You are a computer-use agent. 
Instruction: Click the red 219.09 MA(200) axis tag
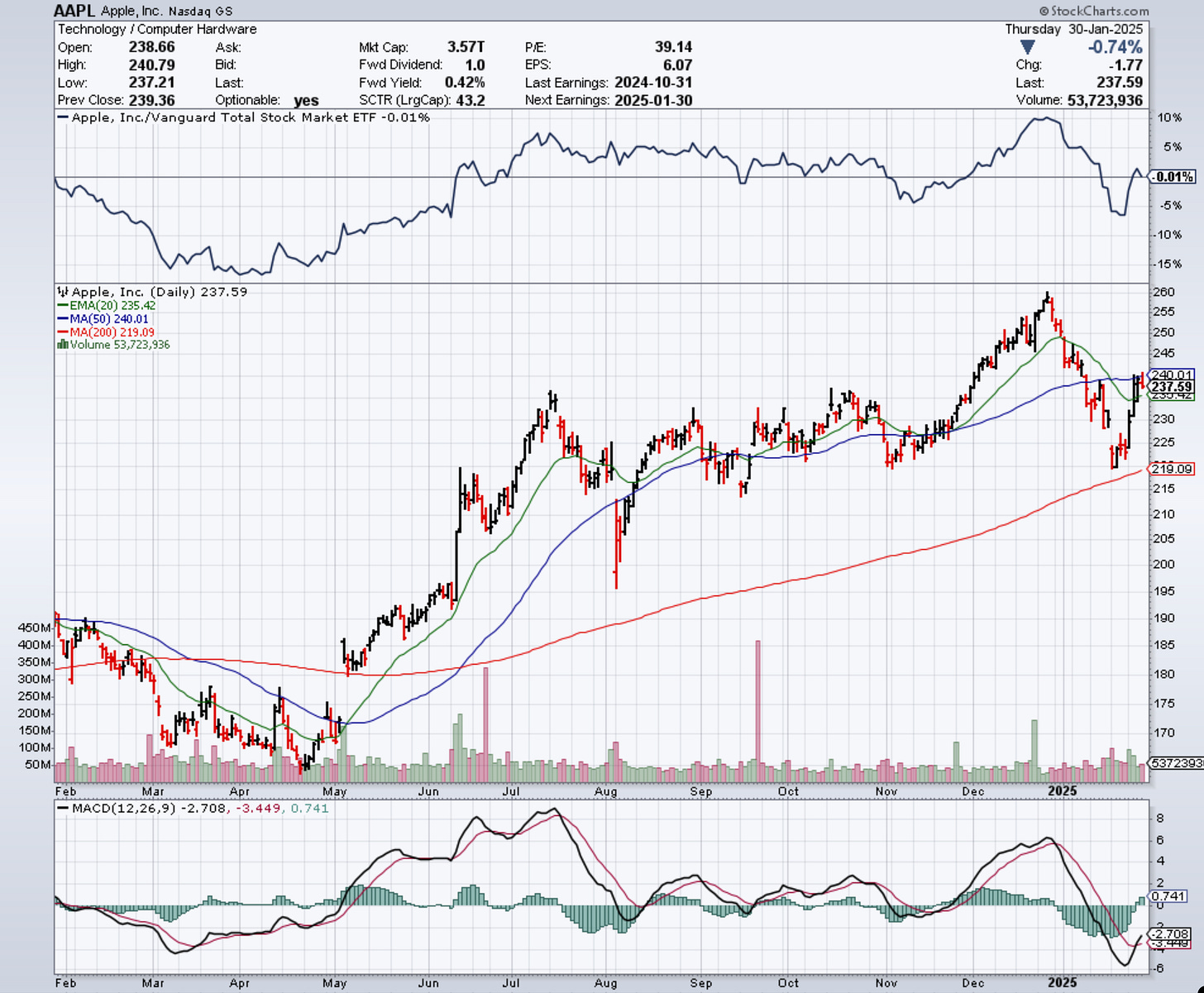(1172, 469)
